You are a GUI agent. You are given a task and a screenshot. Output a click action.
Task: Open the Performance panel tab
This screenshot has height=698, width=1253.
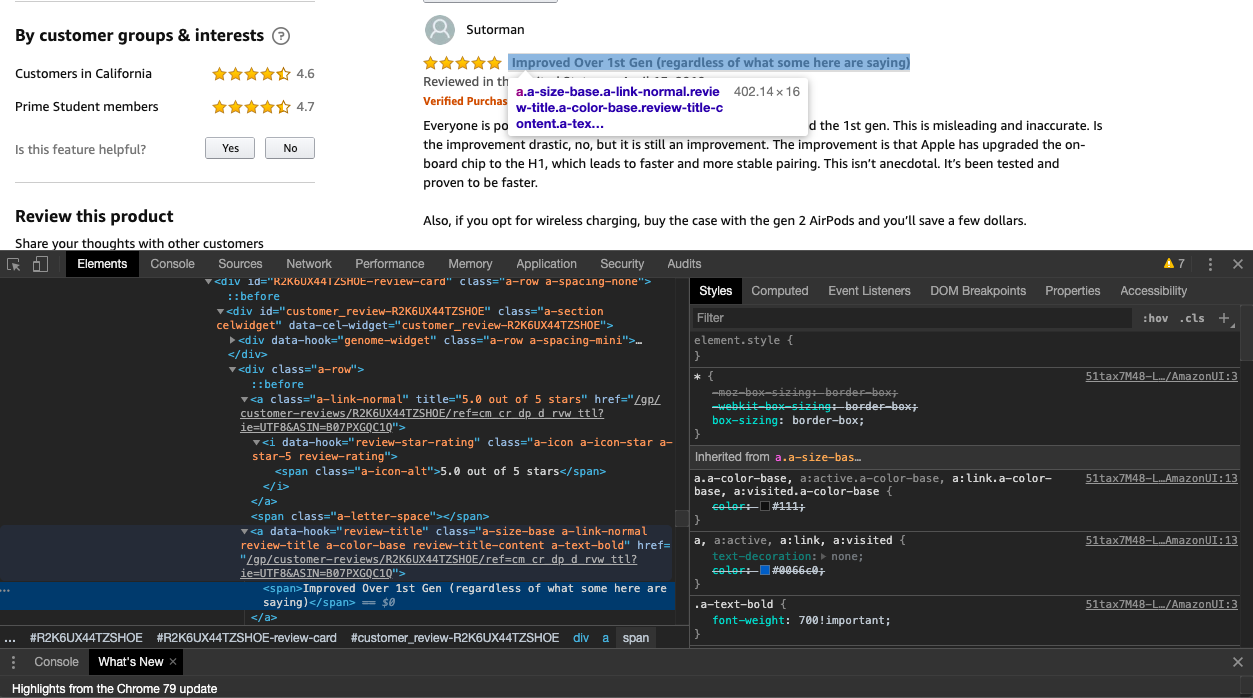tap(390, 264)
